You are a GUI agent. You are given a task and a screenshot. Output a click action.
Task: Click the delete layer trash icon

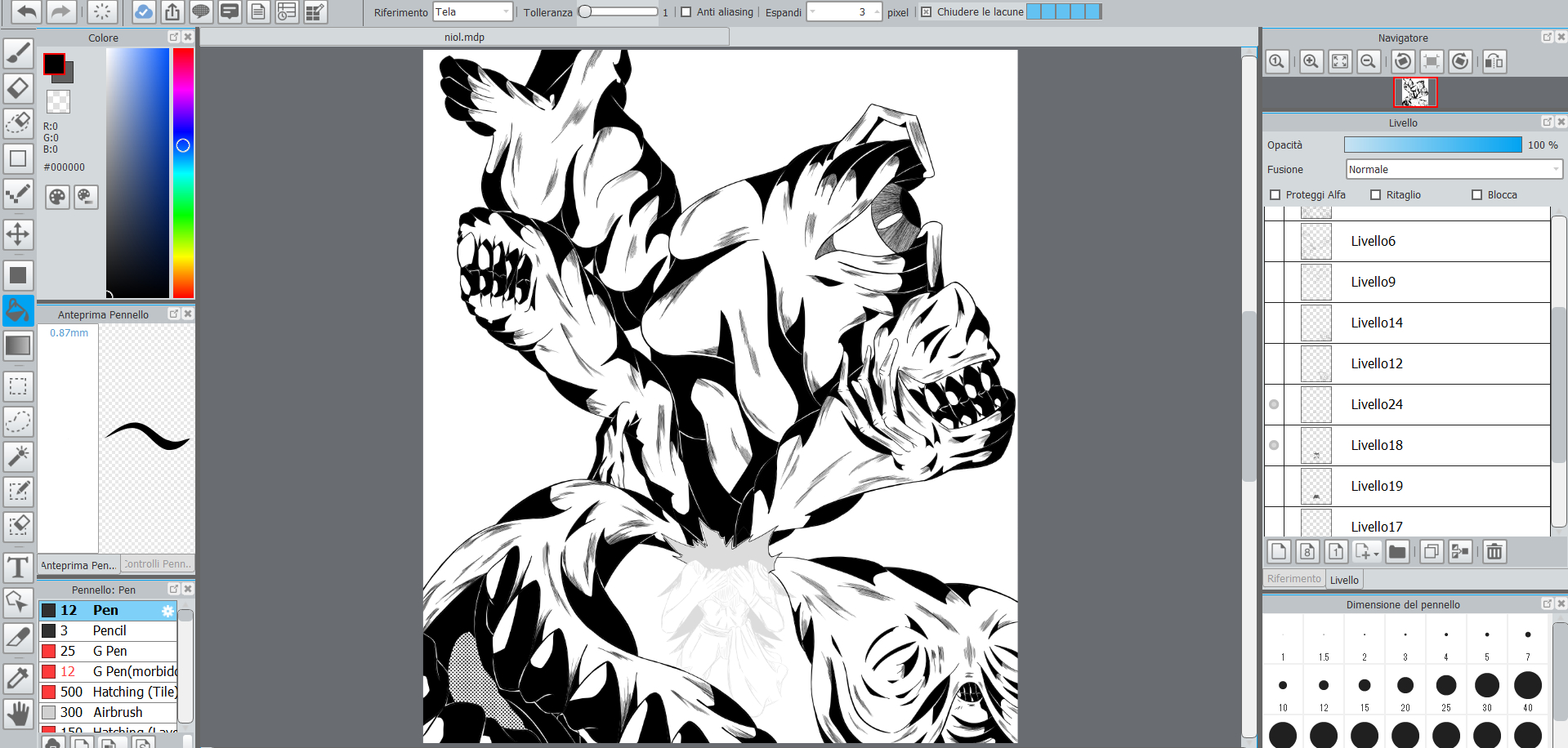click(x=1494, y=552)
